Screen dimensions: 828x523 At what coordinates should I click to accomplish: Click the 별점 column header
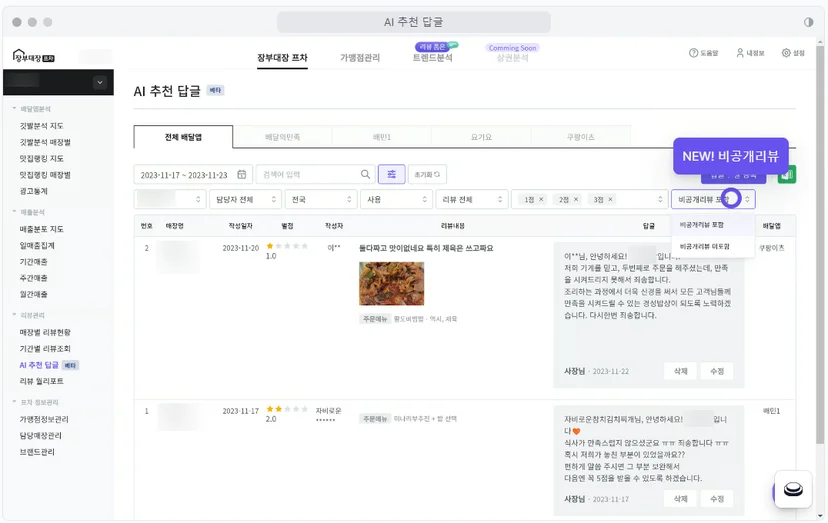pyautogui.click(x=287, y=226)
